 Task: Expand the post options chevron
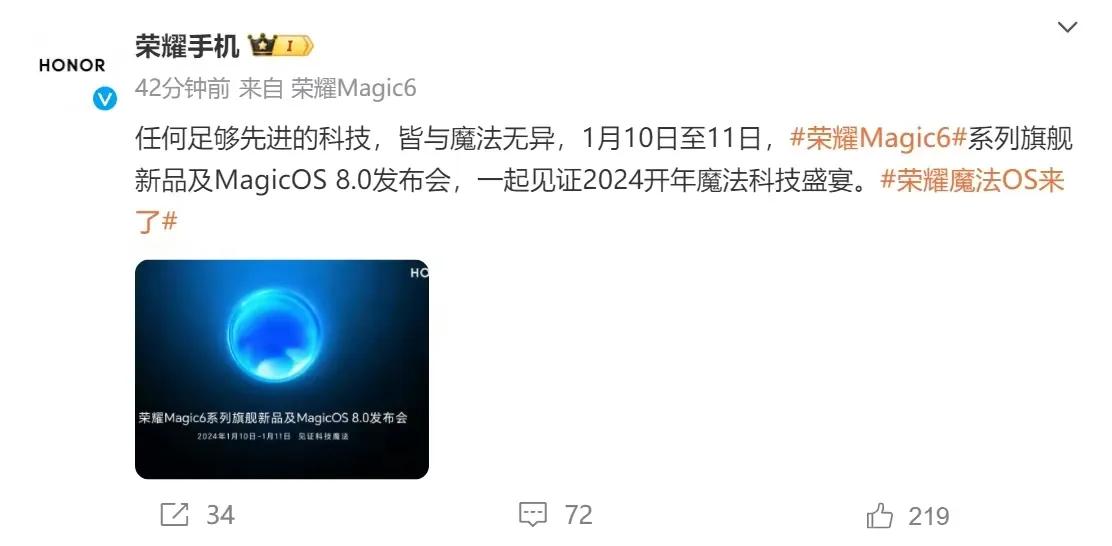coord(1067,27)
